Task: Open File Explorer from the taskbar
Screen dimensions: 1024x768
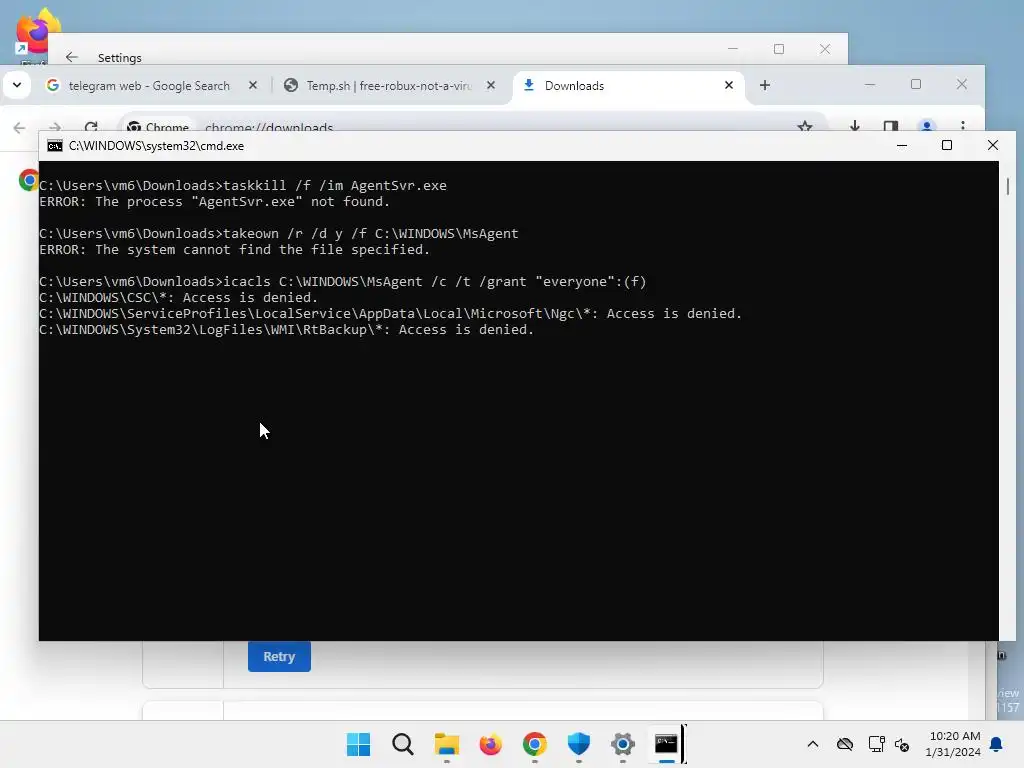Action: pos(447,744)
